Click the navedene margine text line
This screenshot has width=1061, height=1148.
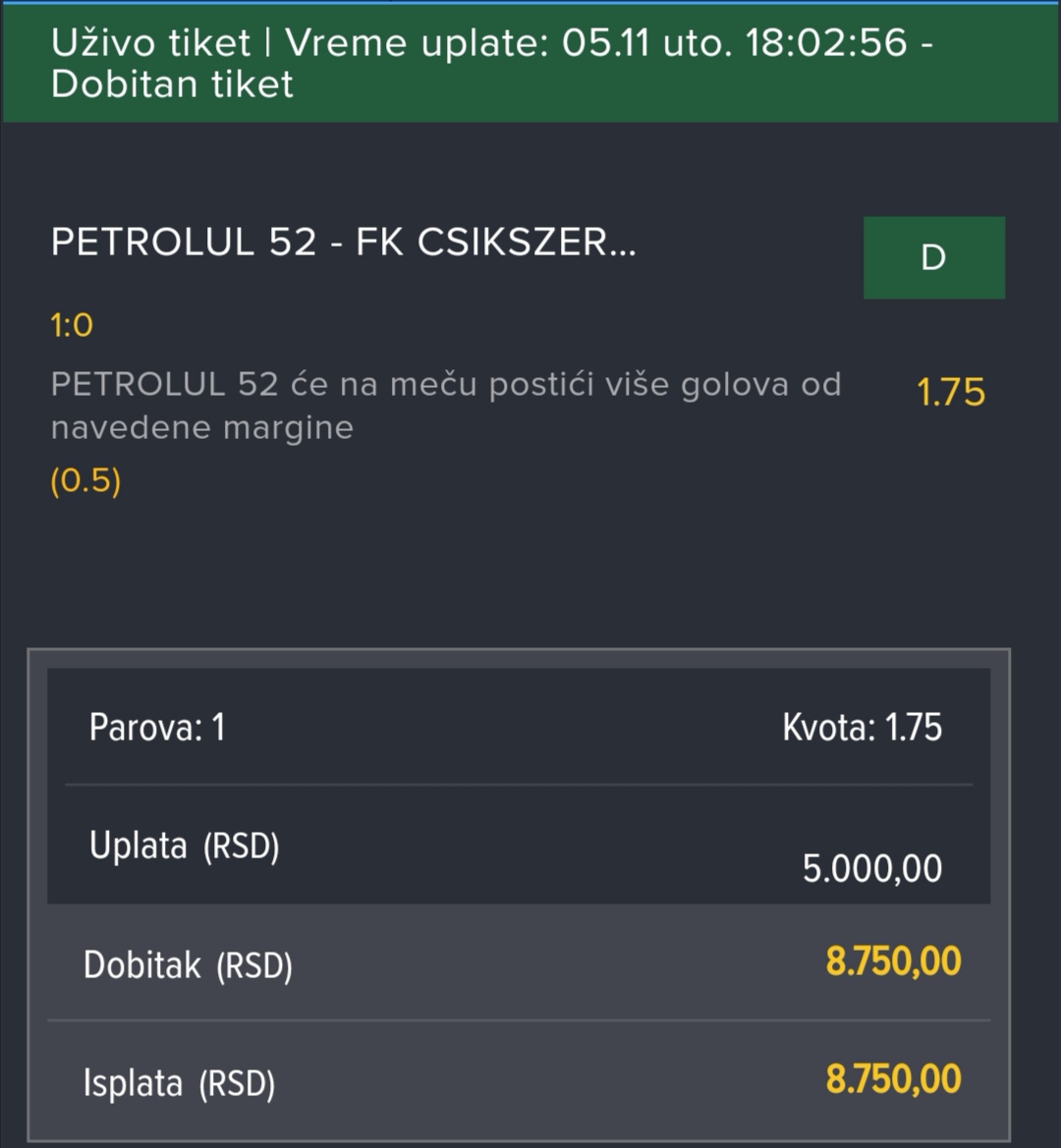(202, 427)
